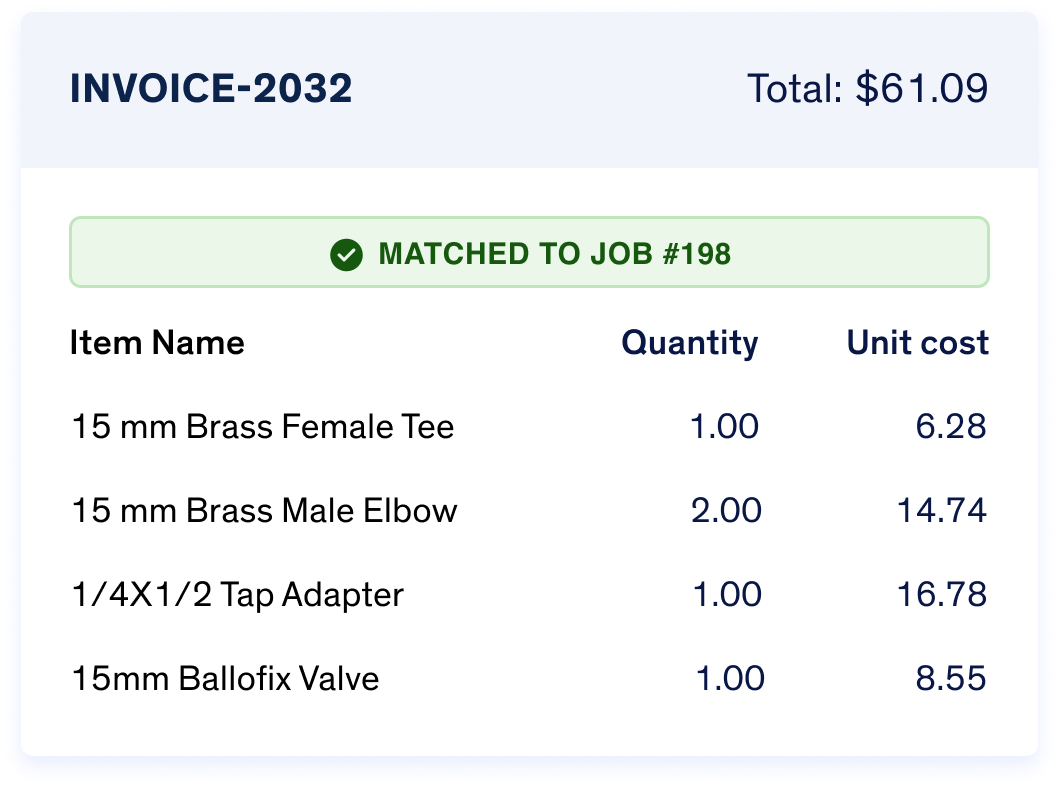The width and height of the screenshot is (1059, 786).
Task: Open the Matched to Job #198 banner
Action: click(530, 252)
